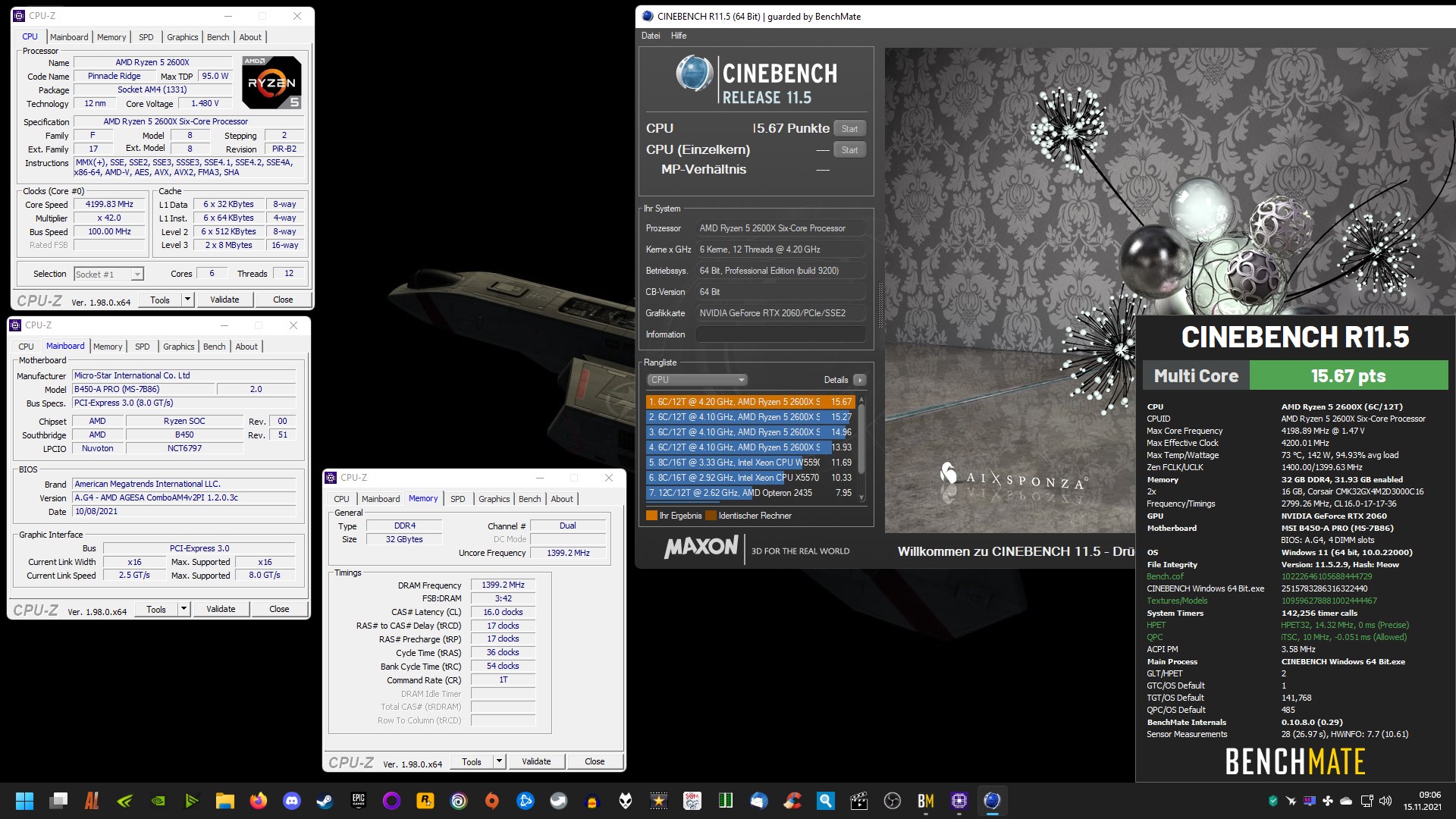Viewport: 1456px width, 819px height.
Task: Open the fan control tray icon
Action: (x=1328, y=801)
